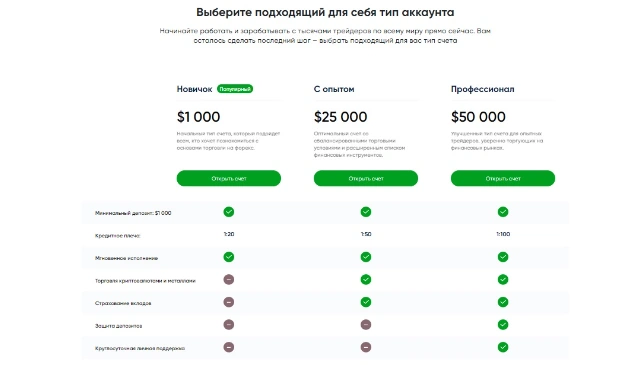Click Защита депозитов checkmark in Профессионал column
This screenshot has height=365, width=617.
tap(503, 324)
